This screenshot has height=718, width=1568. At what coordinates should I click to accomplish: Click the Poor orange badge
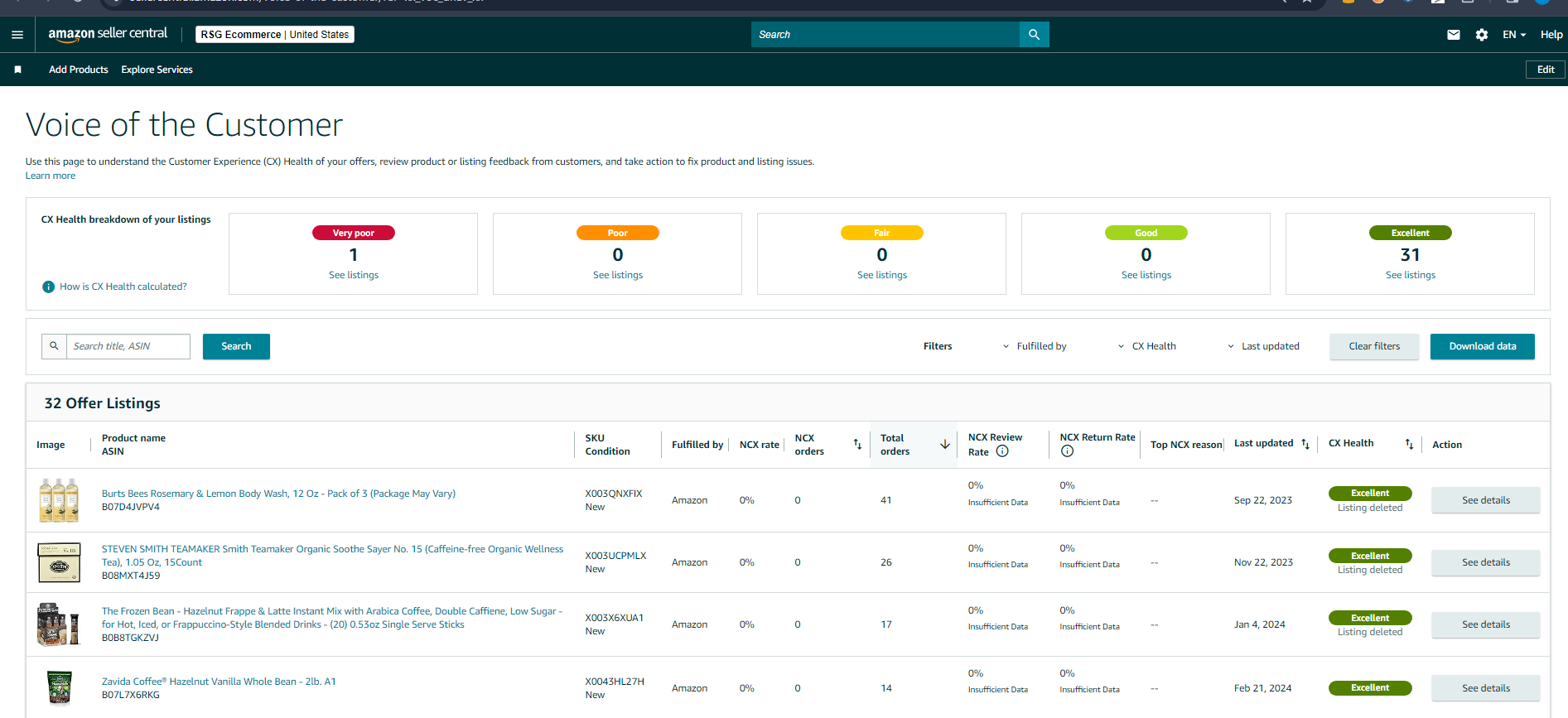click(x=618, y=233)
